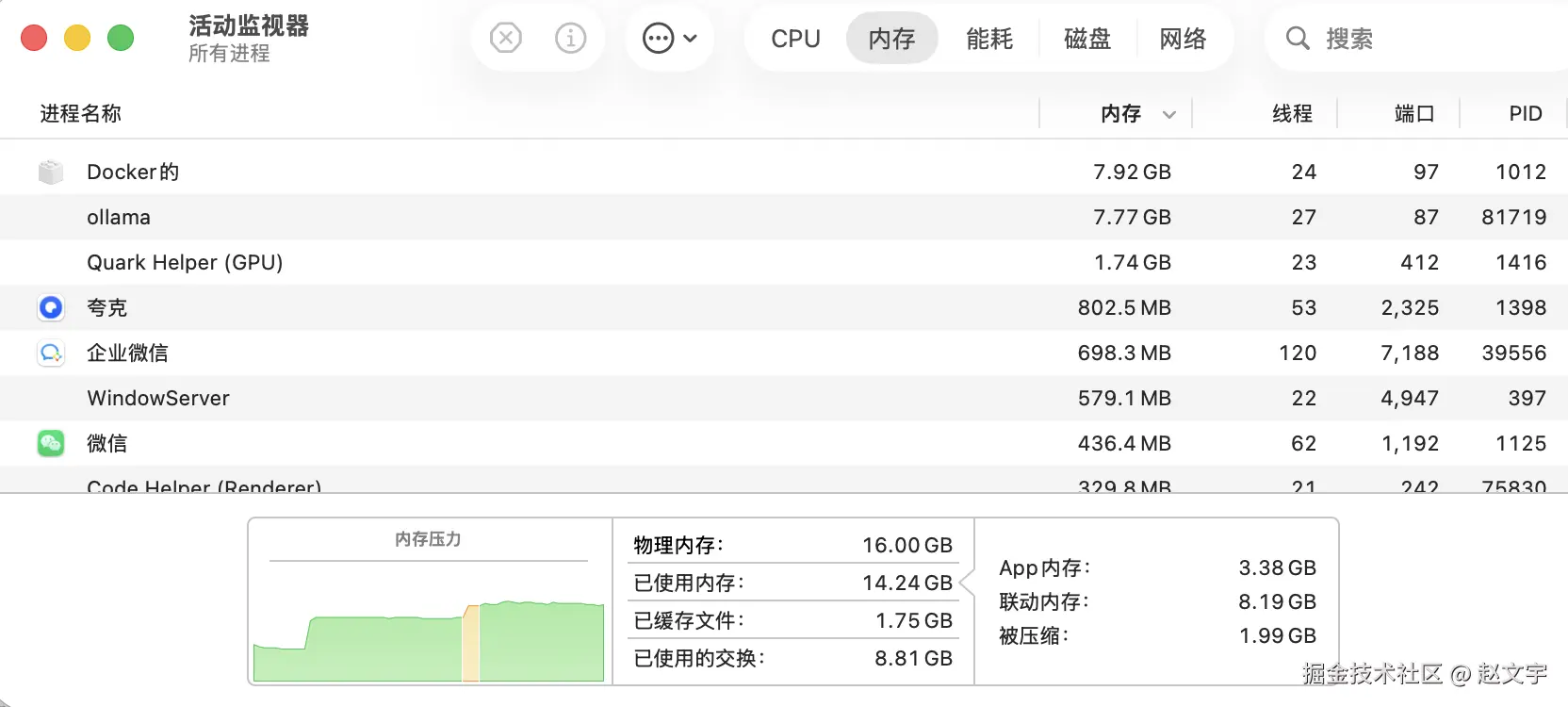Select the 微信 process name

tap(106, 443)
